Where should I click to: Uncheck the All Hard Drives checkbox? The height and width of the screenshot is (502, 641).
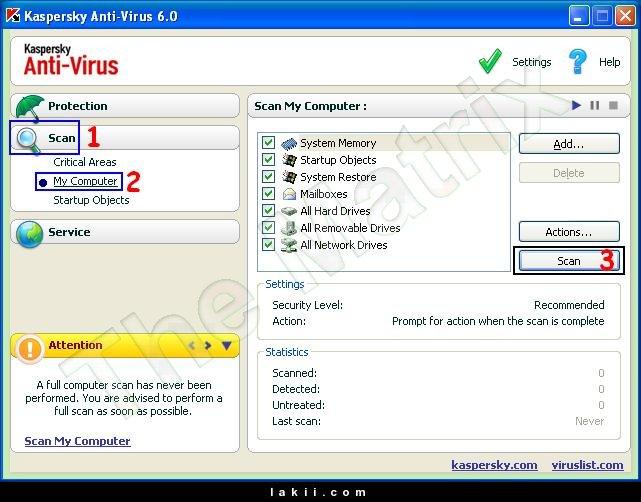tap(268, 211)
